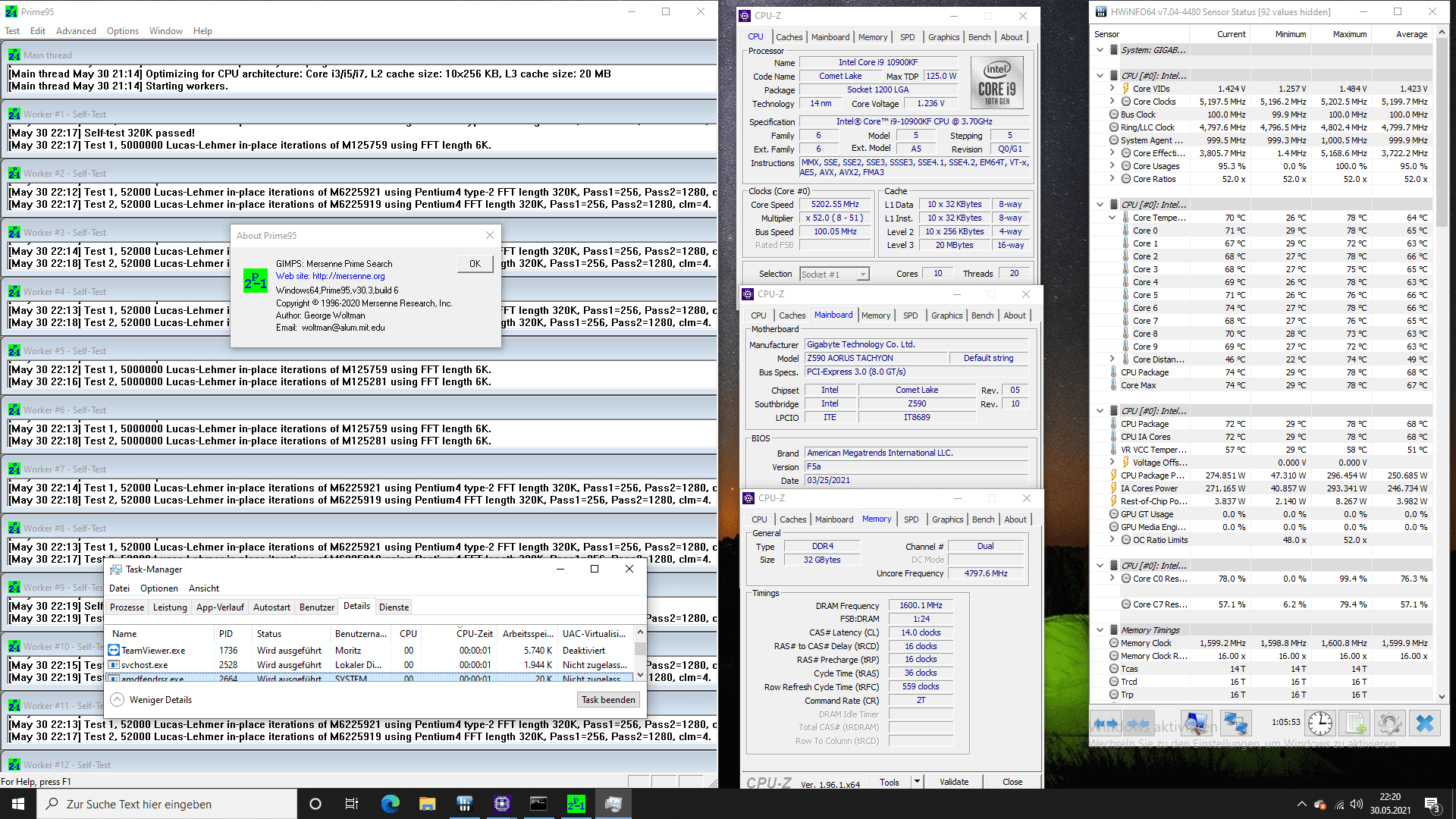Click Maximum column header in HWiNFO
Image resolution: width=1456 pixels, height=819 pixels.
pyautogui.click(x=1342, y=34)
